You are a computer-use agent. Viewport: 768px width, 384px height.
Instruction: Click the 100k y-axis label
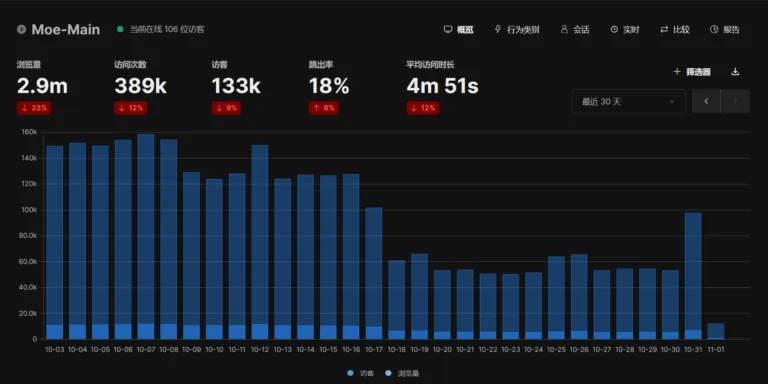(x=29, y=210)
